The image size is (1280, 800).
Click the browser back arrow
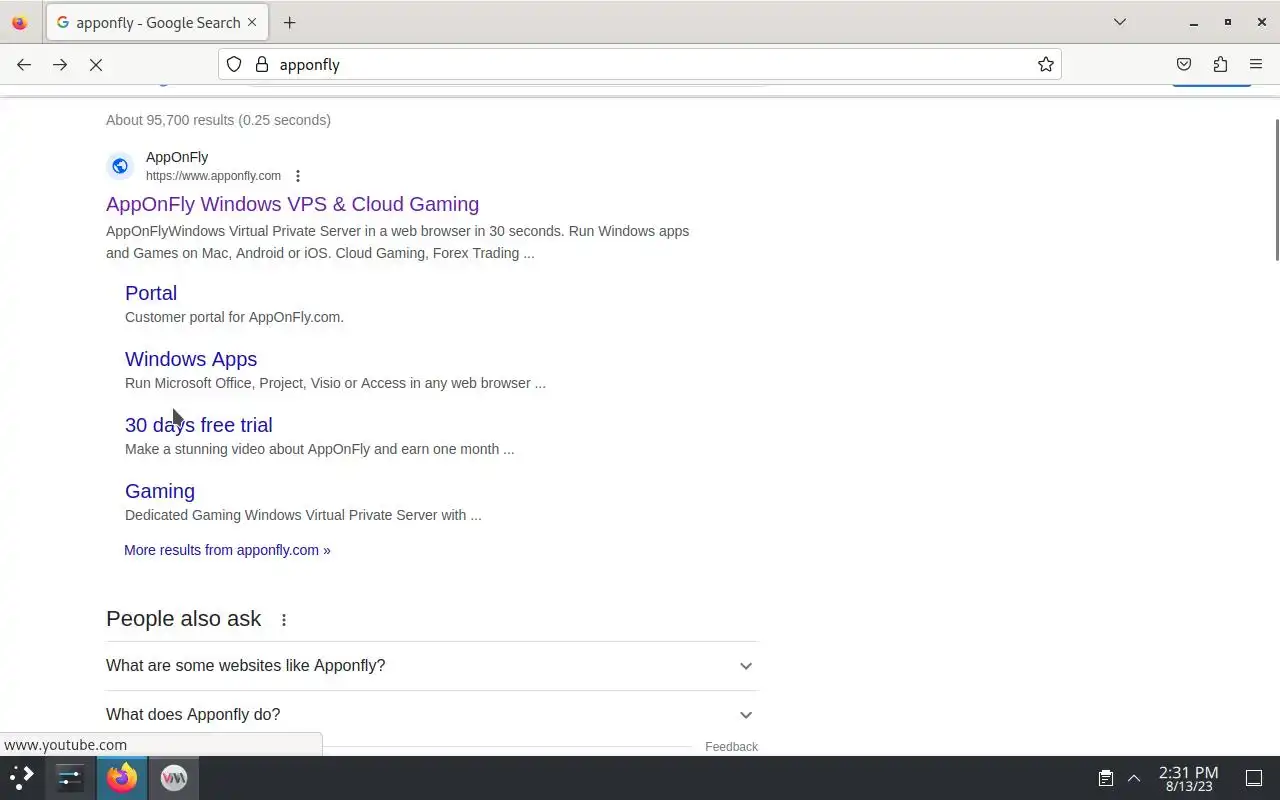(x=24, y=64)
